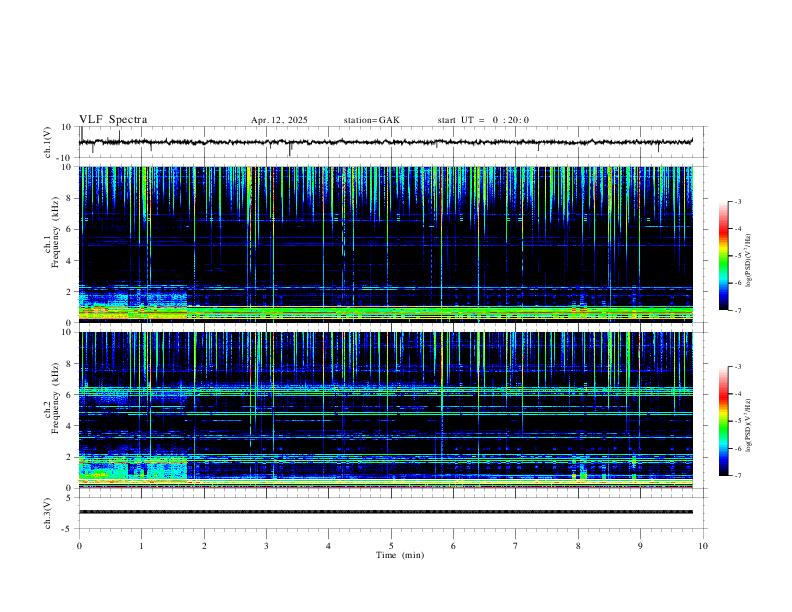Click the time axis tick label '5'
The image size is (792, 612).
[x=391, y=546]
